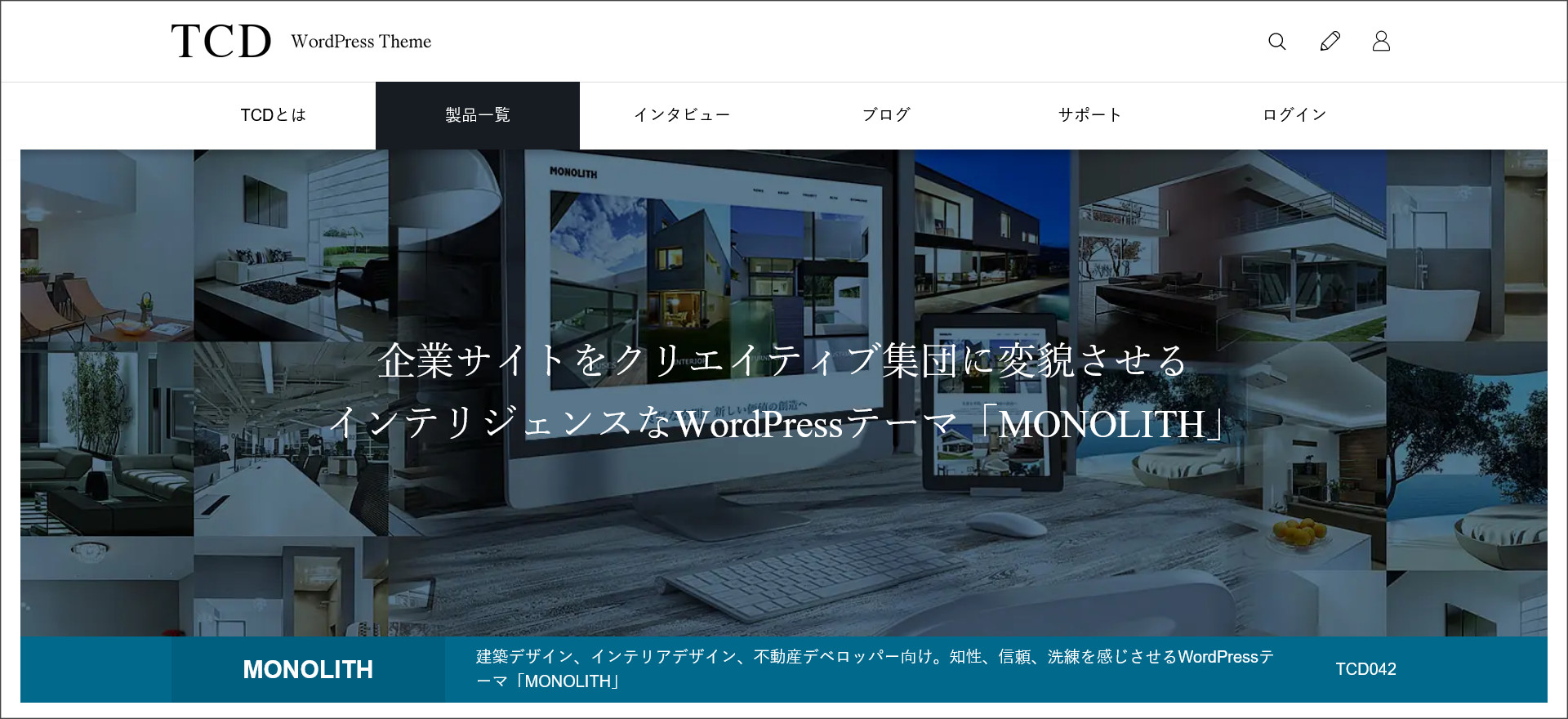Click the MONOLITH product name label
This screenshot has height=719, width=1568.
(308, 670)
